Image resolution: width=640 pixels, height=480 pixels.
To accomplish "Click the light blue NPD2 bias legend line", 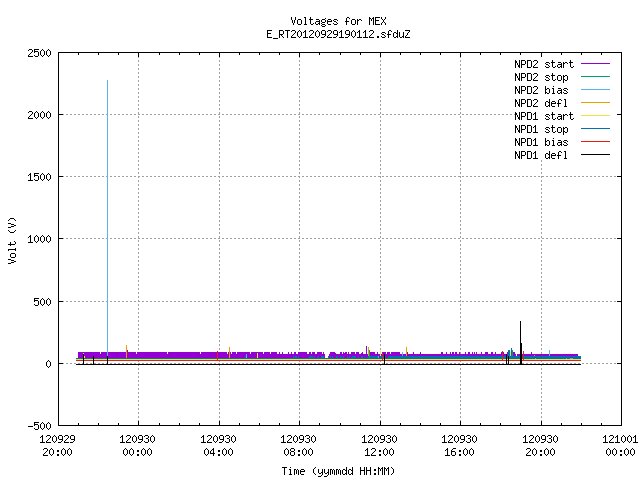I will 595,90.
